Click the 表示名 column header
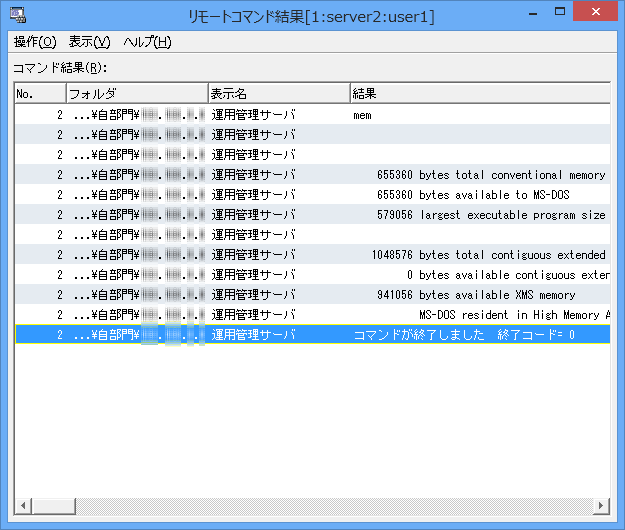 [277, 93]
